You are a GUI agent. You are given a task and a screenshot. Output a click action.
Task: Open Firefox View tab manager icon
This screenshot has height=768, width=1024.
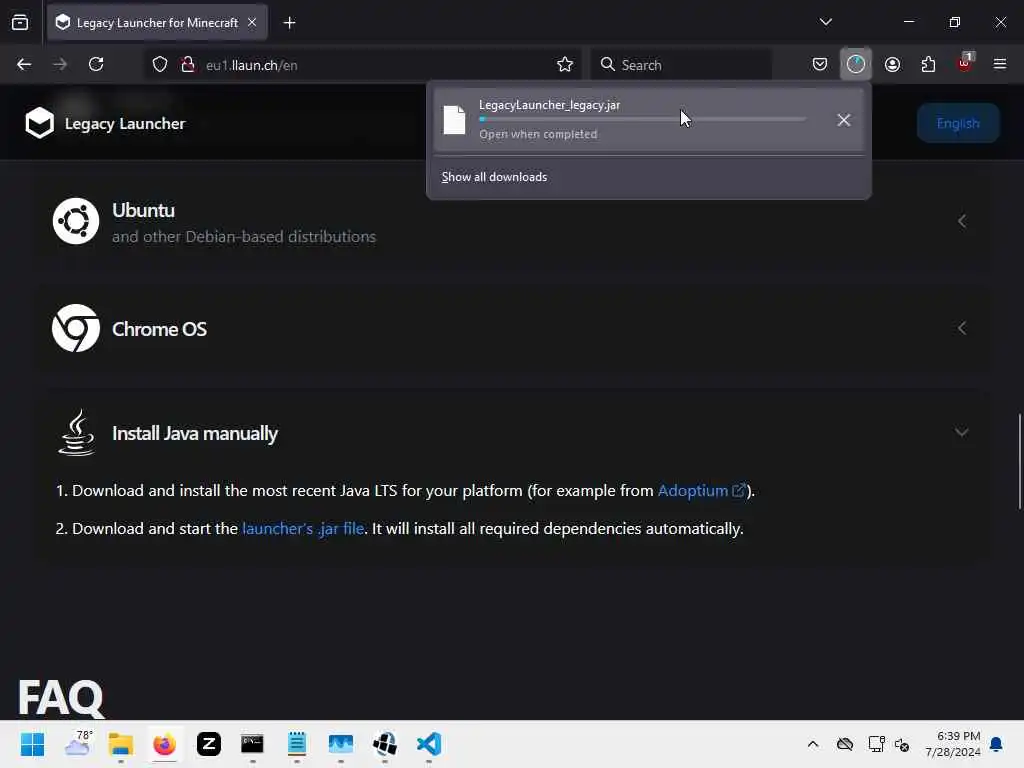(20, 23)
